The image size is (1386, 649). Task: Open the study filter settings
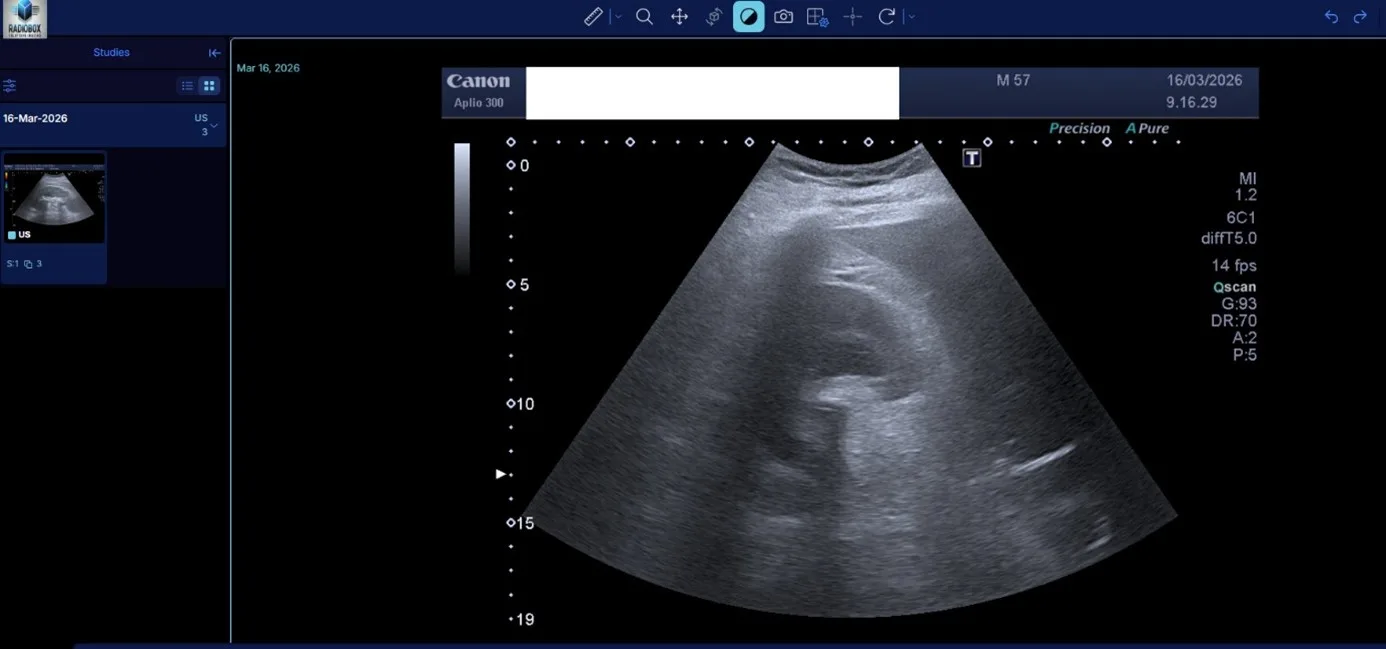click(x=10, y=86)
